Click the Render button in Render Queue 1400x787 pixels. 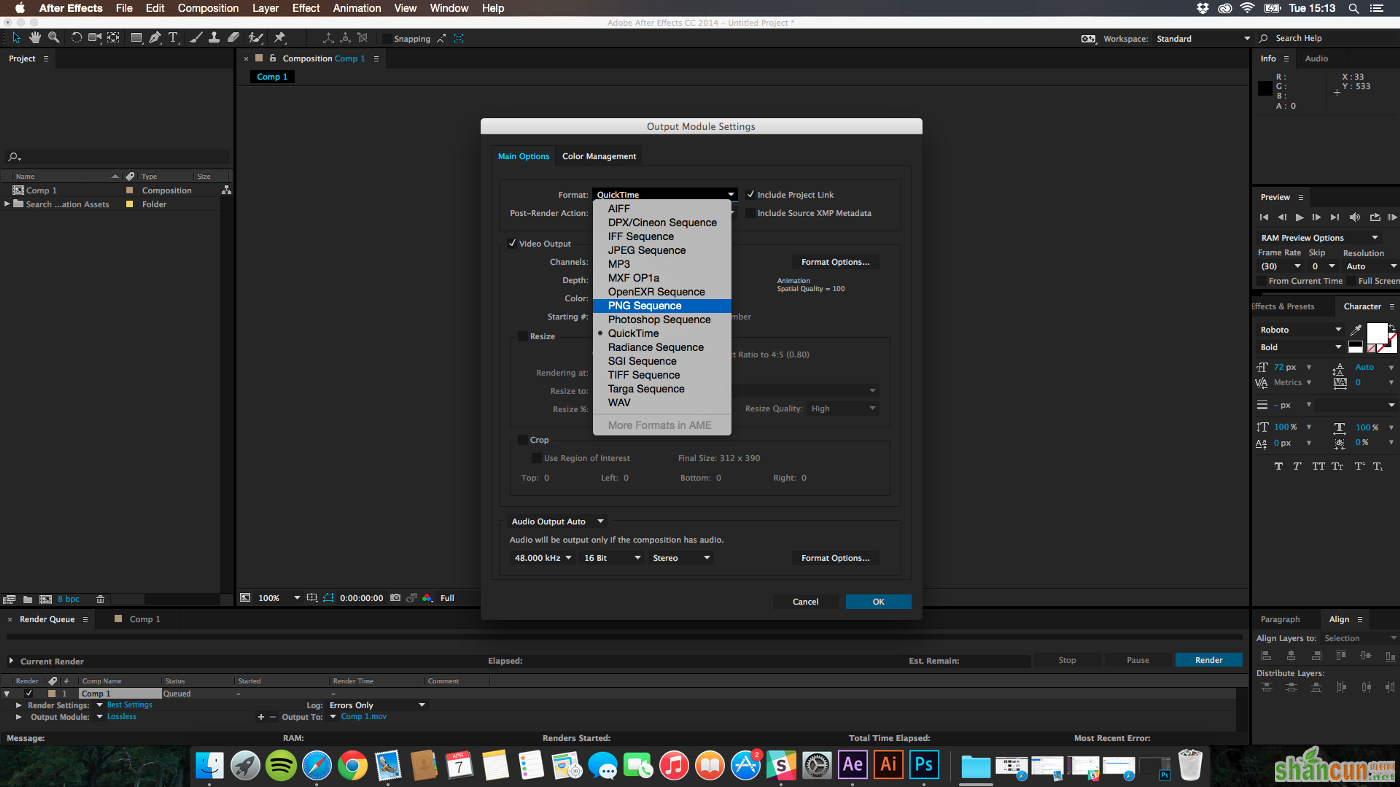click(1208, 660)
